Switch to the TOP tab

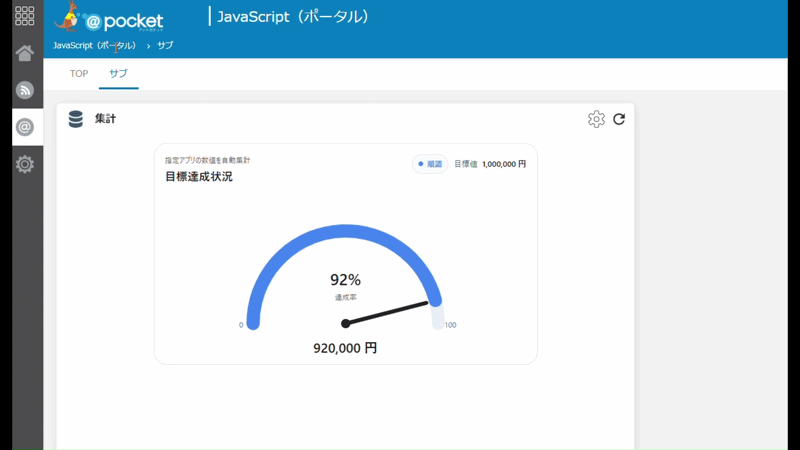pos(79,73)
